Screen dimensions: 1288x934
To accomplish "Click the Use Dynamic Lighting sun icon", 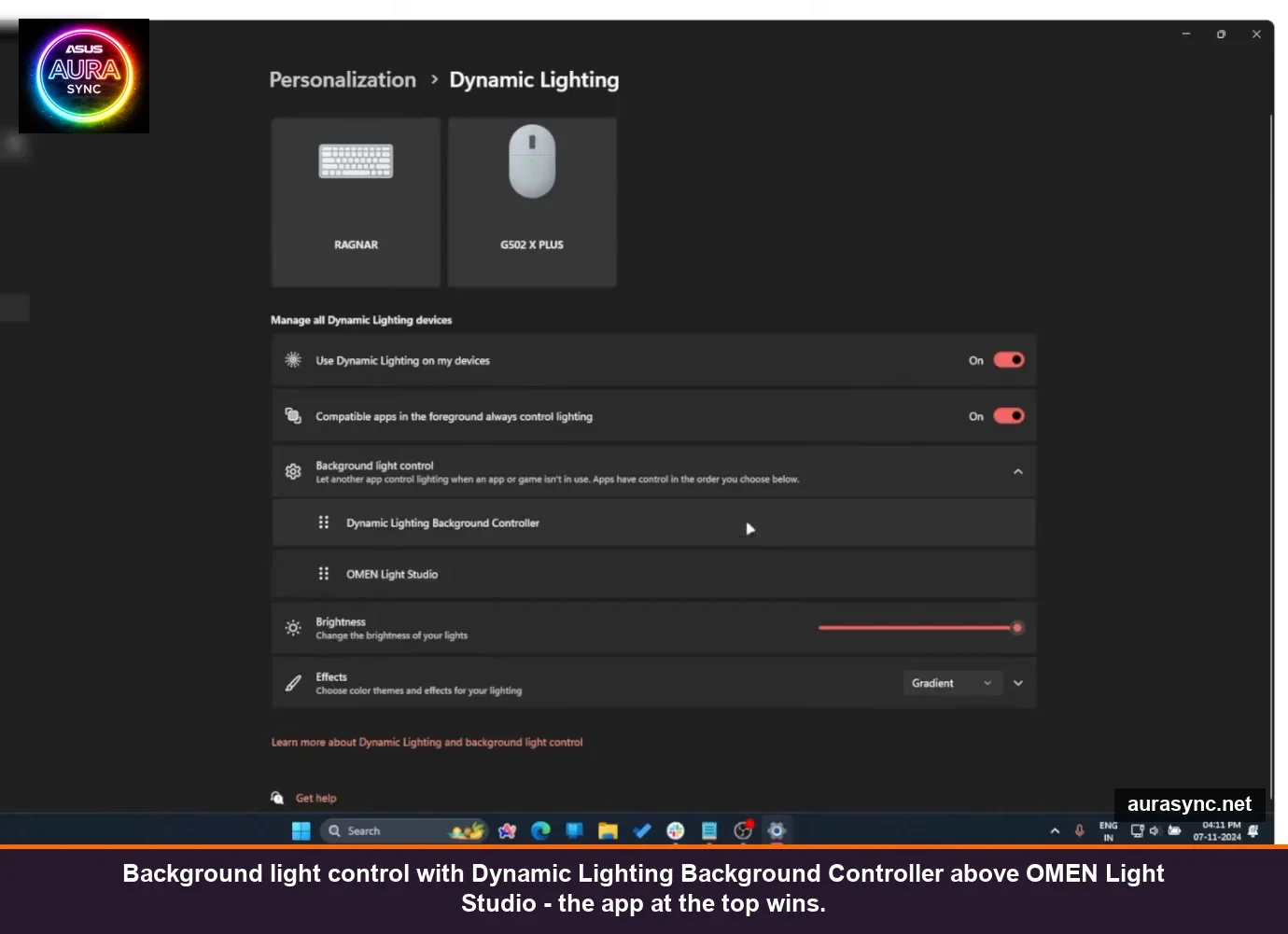I will [292, 360].
